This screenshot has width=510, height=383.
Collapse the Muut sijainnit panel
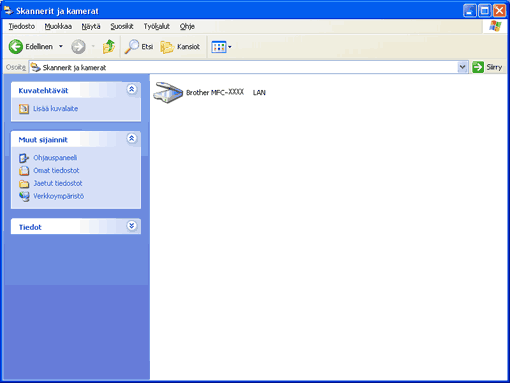[132, 138]
